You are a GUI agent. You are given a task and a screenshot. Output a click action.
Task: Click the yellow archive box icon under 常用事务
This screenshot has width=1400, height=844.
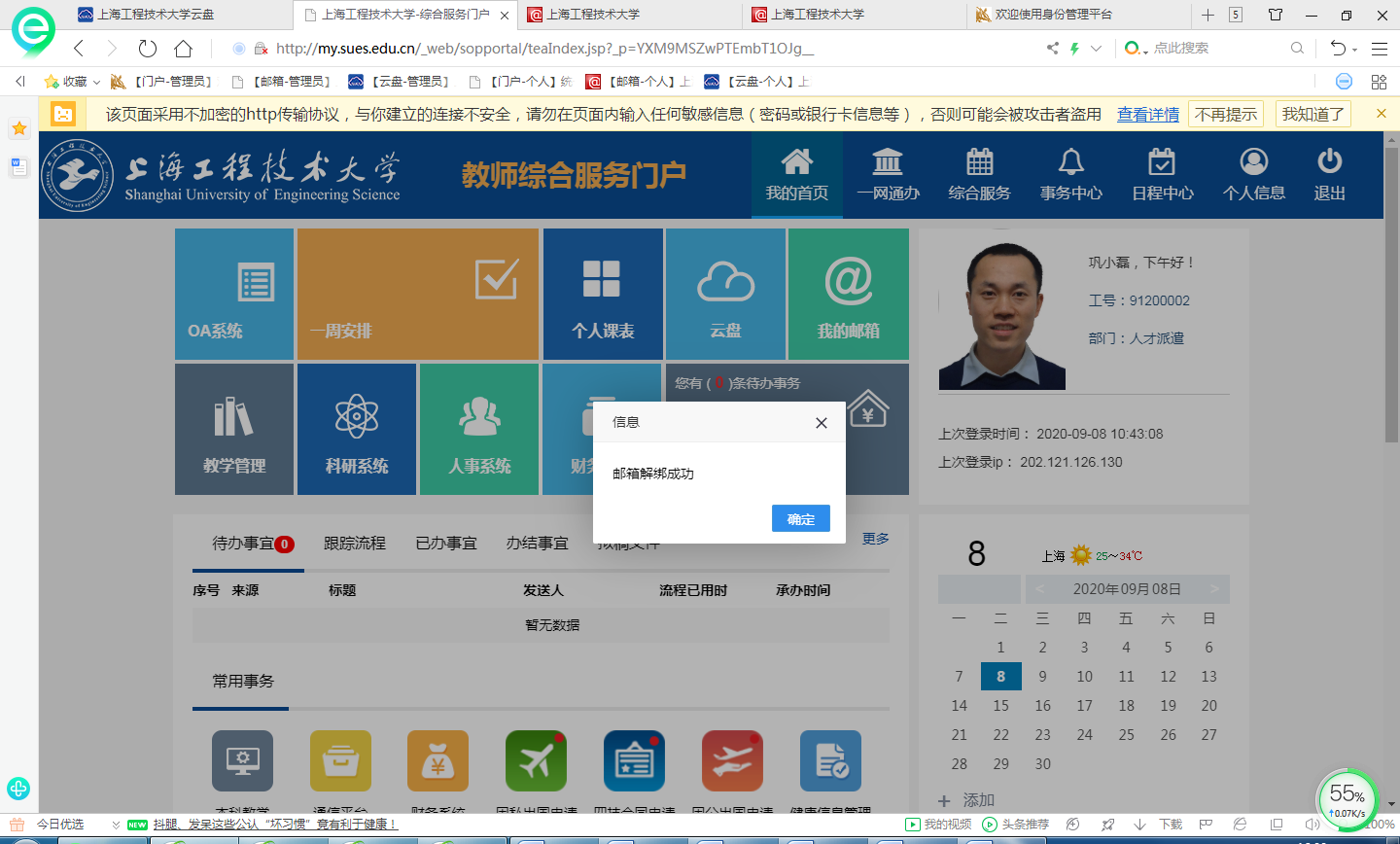tap(340, 760)
